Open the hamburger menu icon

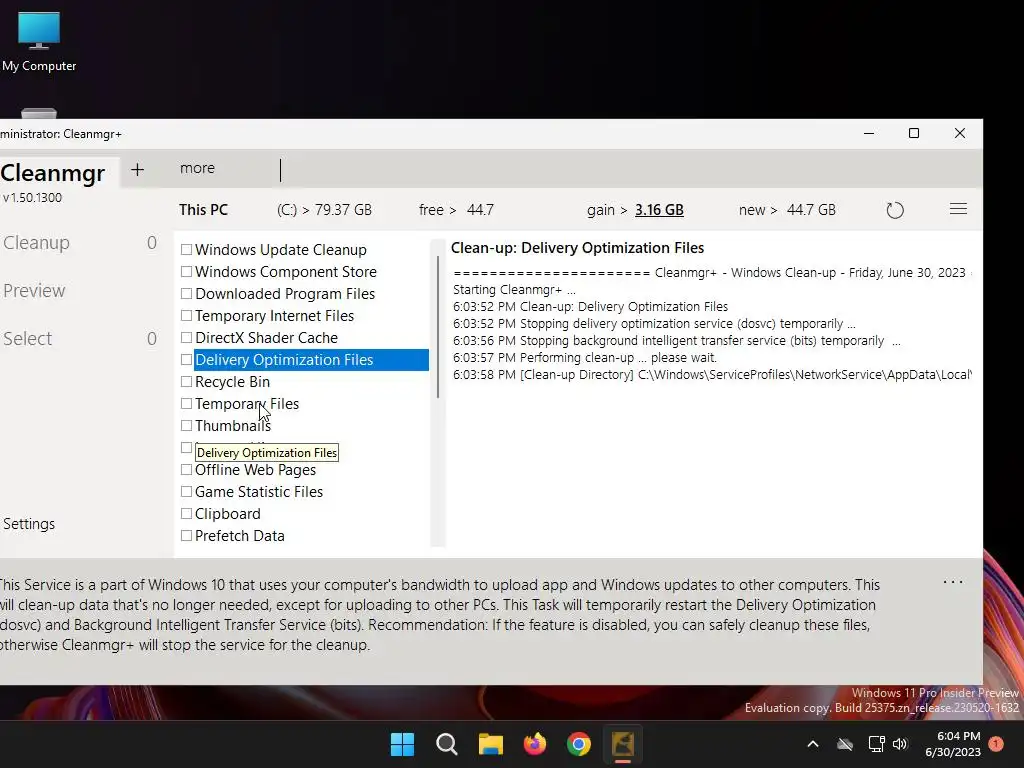click(958, 209)
